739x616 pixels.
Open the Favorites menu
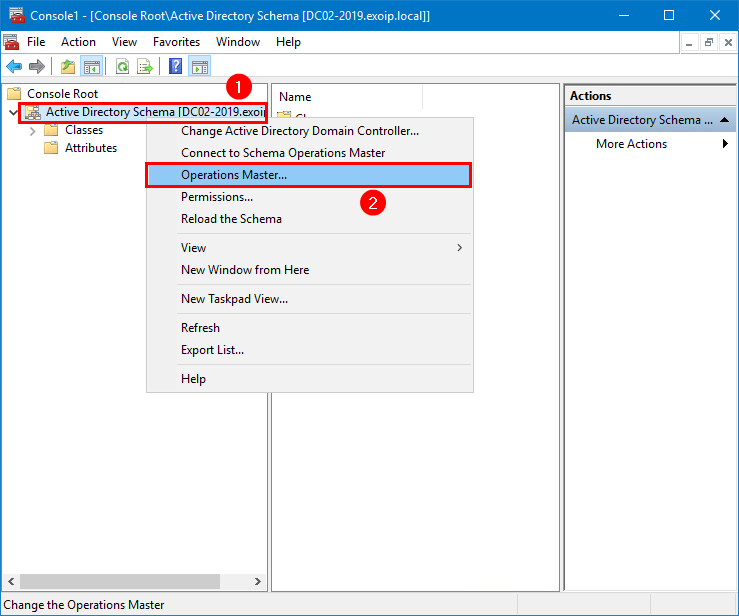[176, 42]
